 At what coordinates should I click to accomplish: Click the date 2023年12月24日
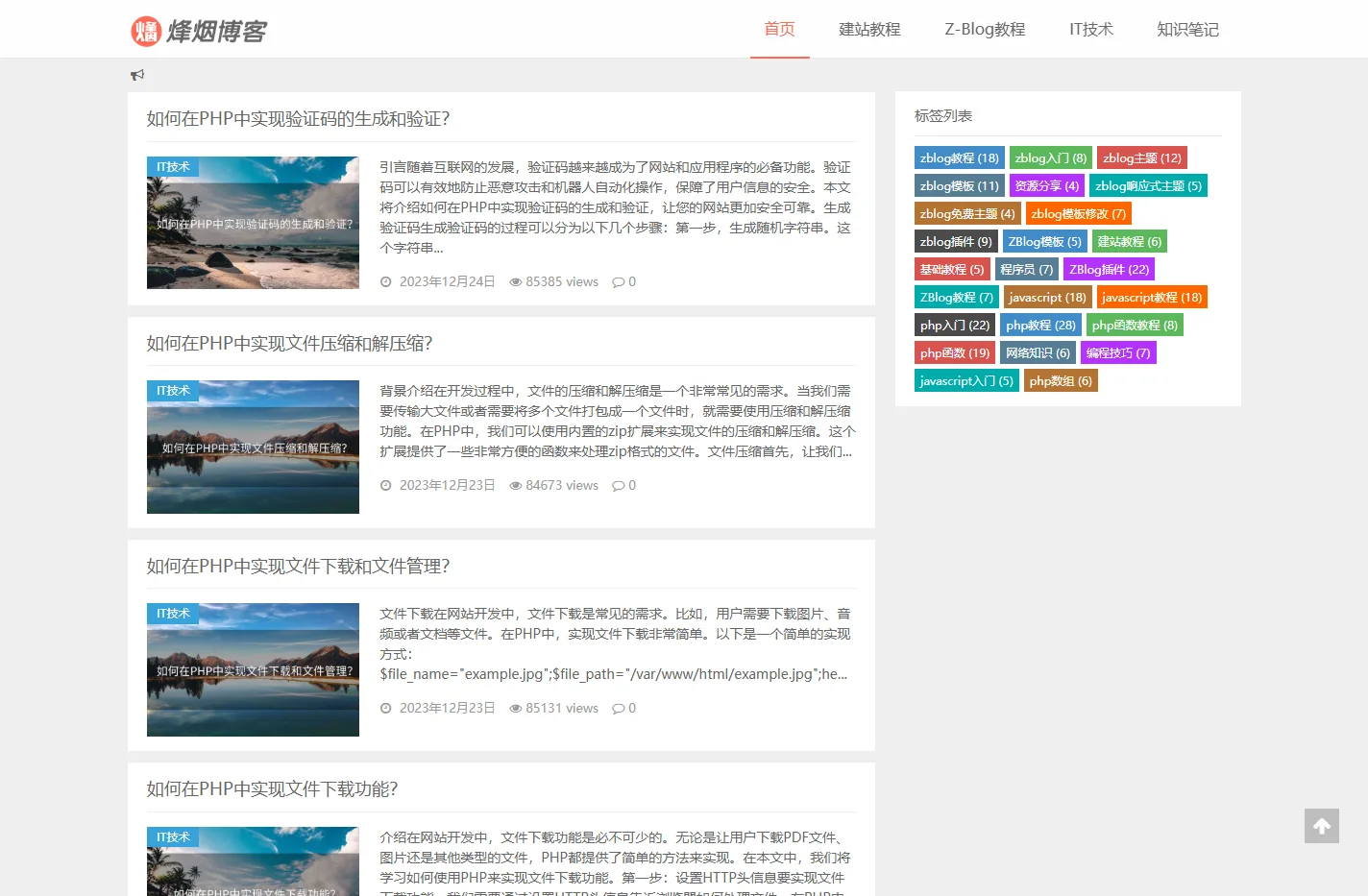[448, 282]
